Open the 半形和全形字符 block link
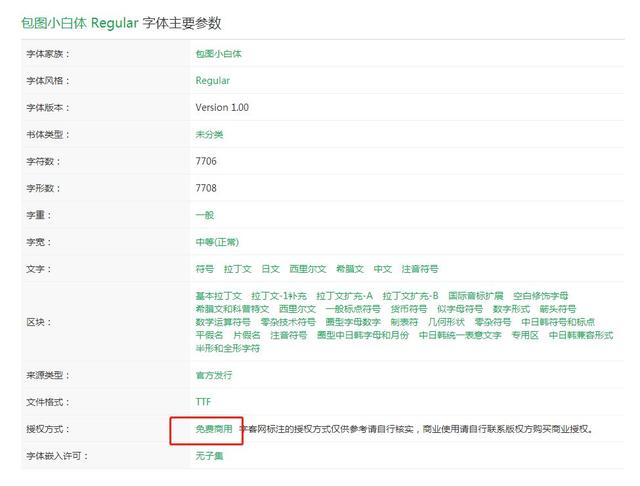The height and width of the screenshot is (486, 640). coord(228,348)
